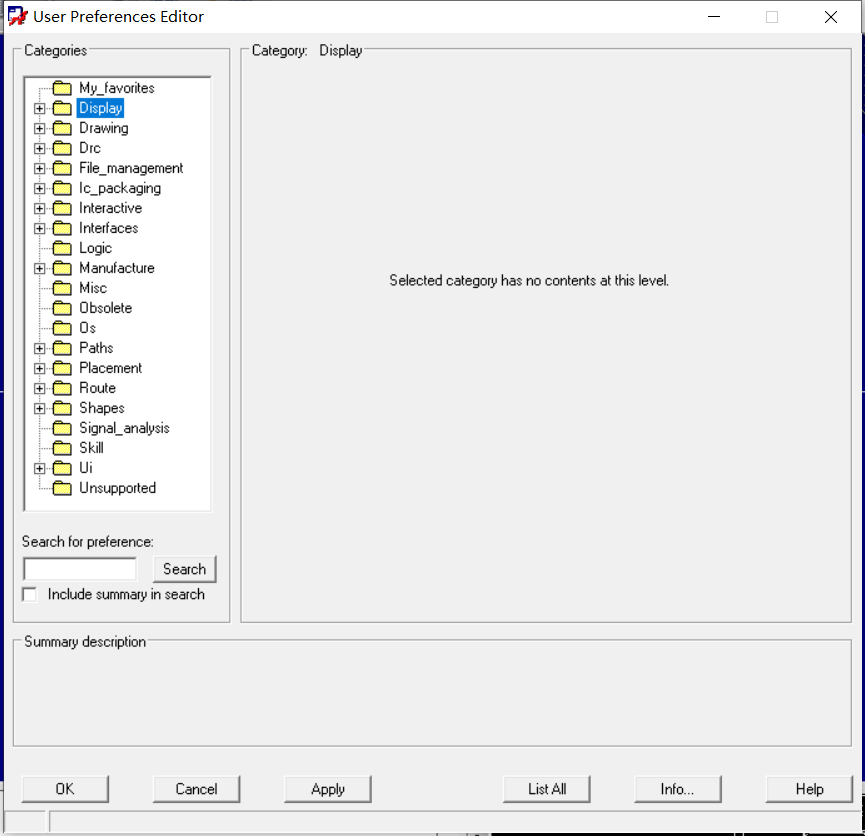Click the Skill folder icon
The image size is (865, 836).
coord(62,448)
